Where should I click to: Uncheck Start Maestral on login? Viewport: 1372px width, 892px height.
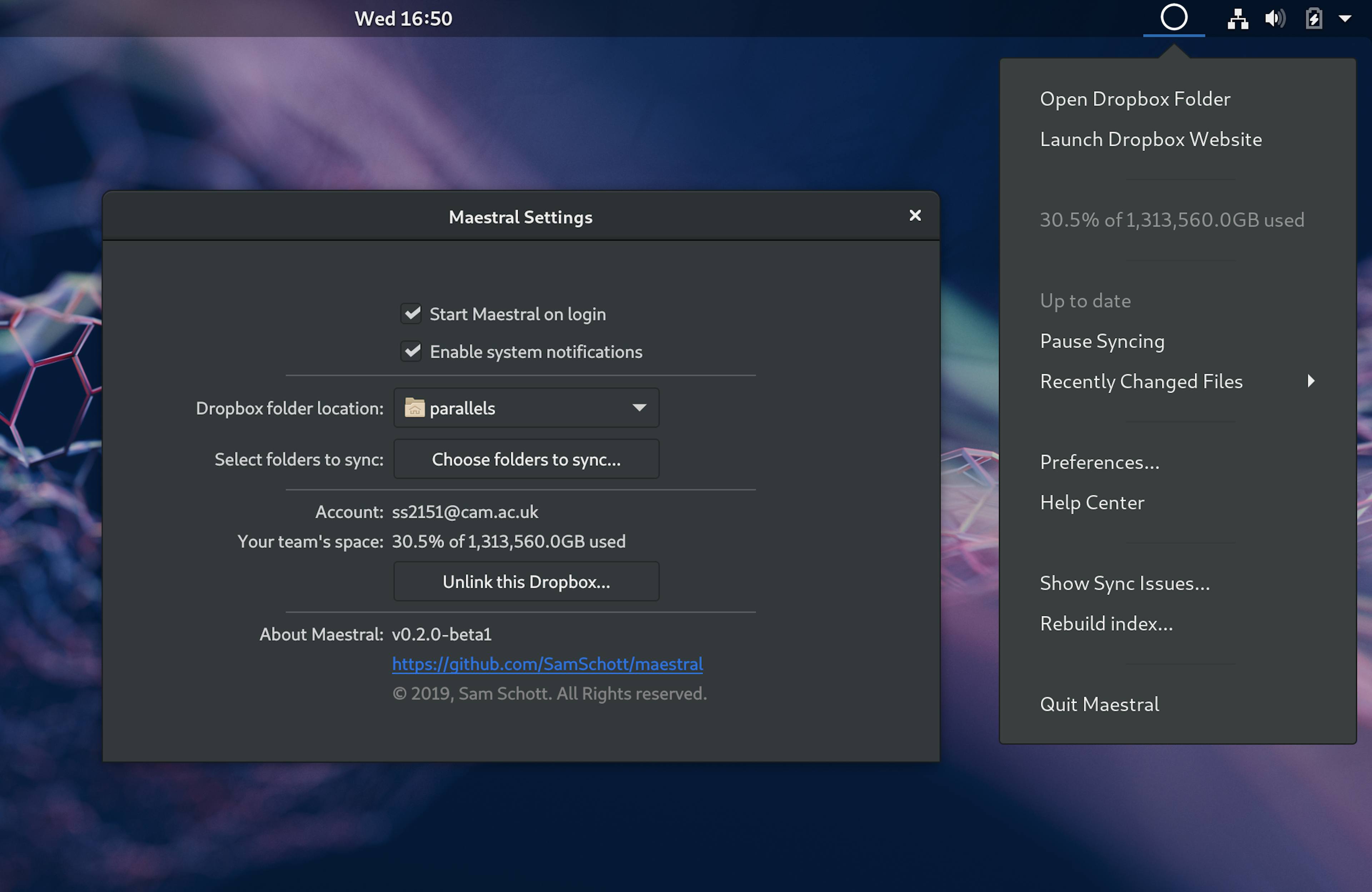tap(412, 314)
